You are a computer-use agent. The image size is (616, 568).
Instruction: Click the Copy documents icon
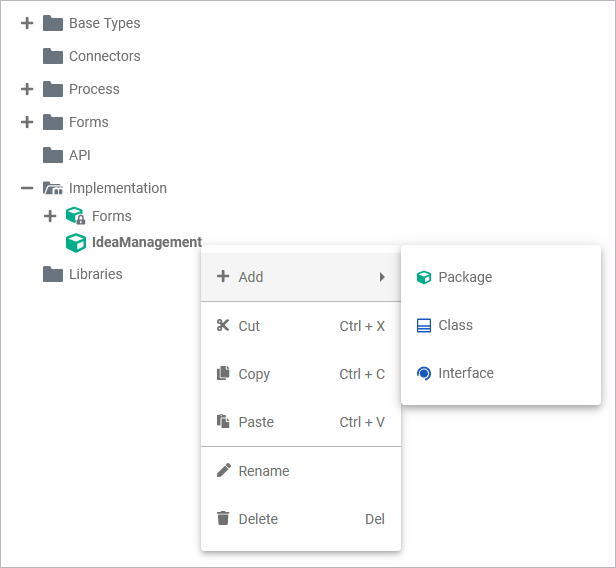(223, 374)
